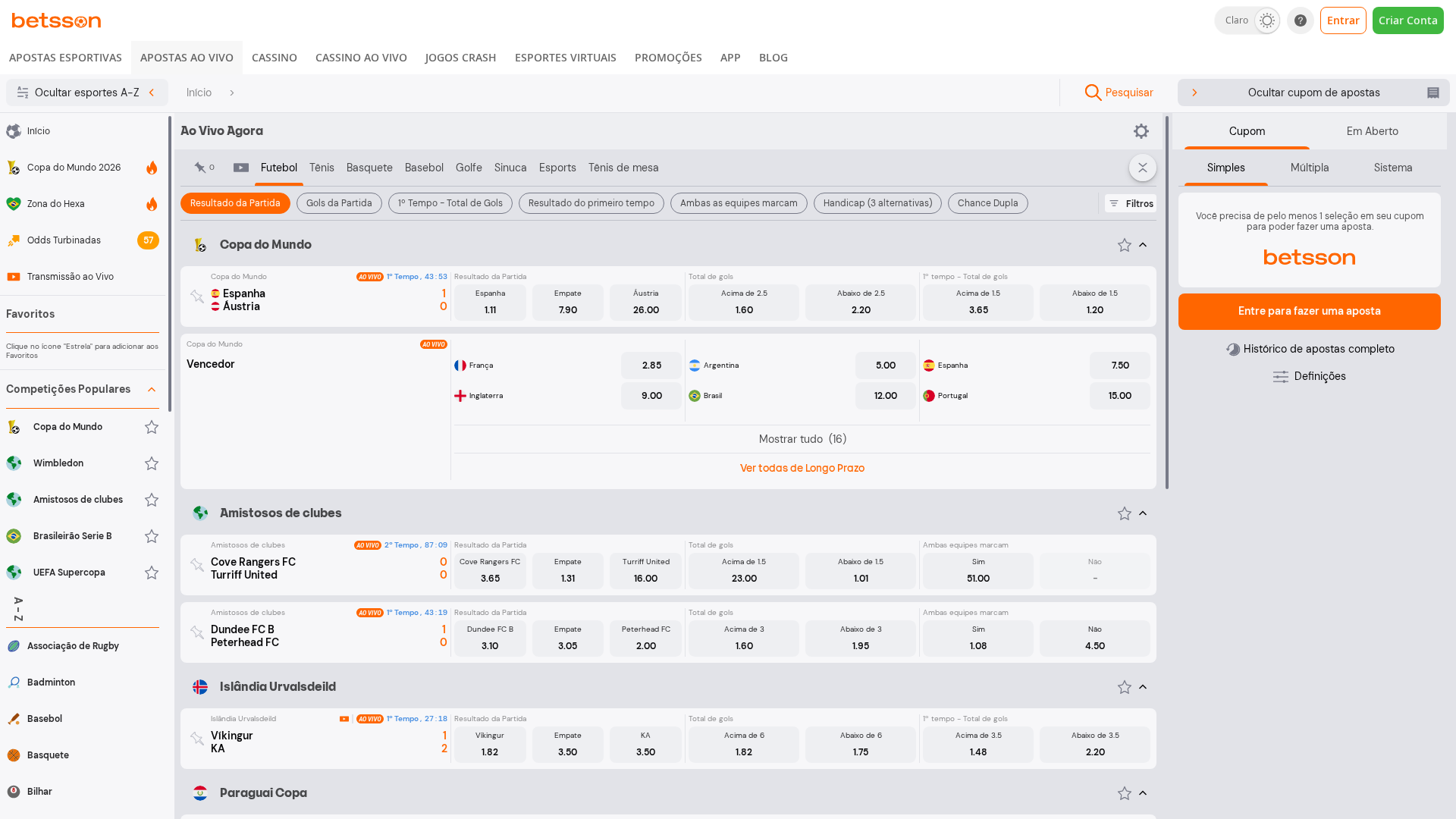This screenshot has width=1456, height=819.
Task: Bet on França to win at 2.85
Action: click(x=651, y=366)
